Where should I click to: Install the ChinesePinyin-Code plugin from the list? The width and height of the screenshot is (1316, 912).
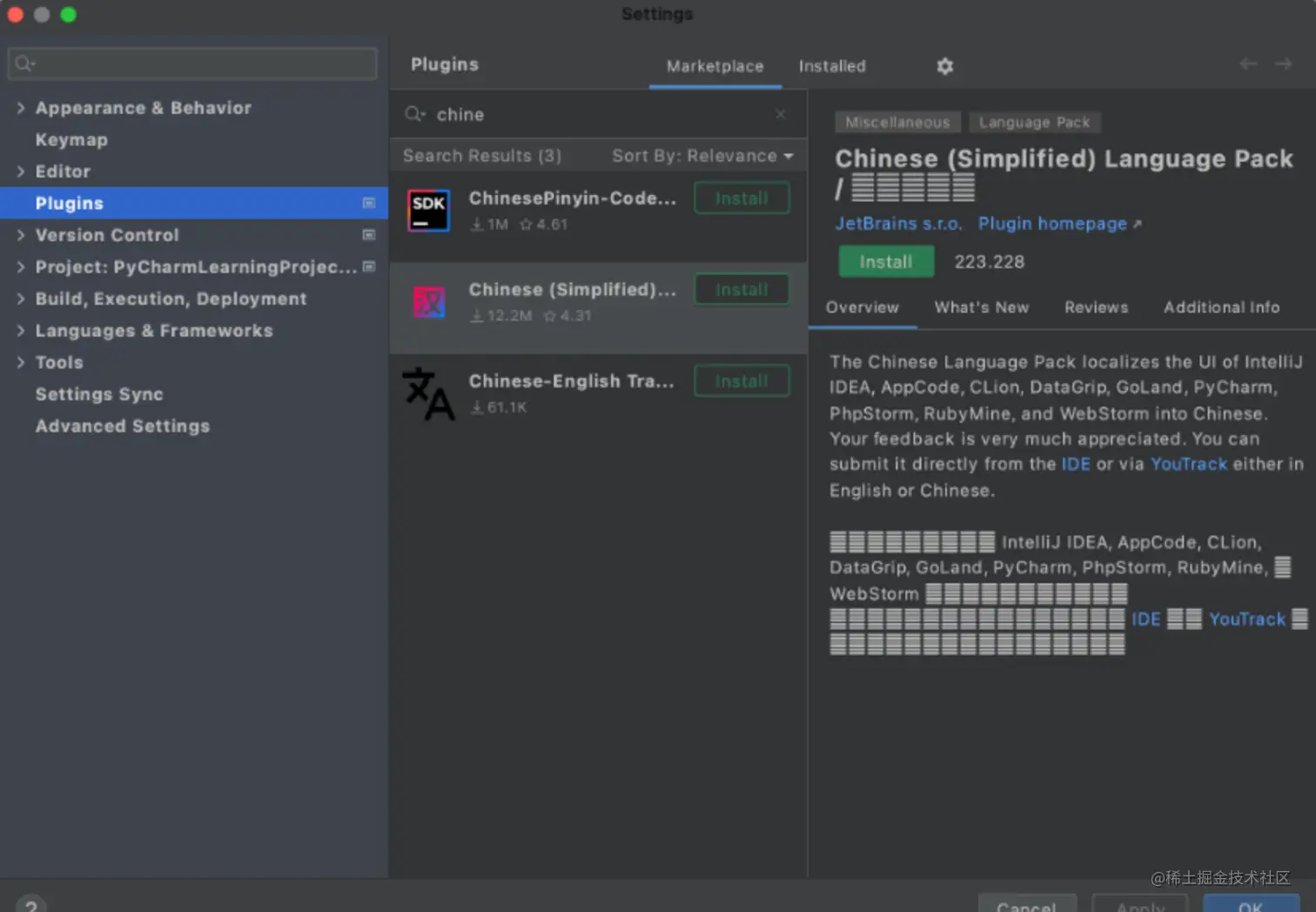[x=742, y=198]
